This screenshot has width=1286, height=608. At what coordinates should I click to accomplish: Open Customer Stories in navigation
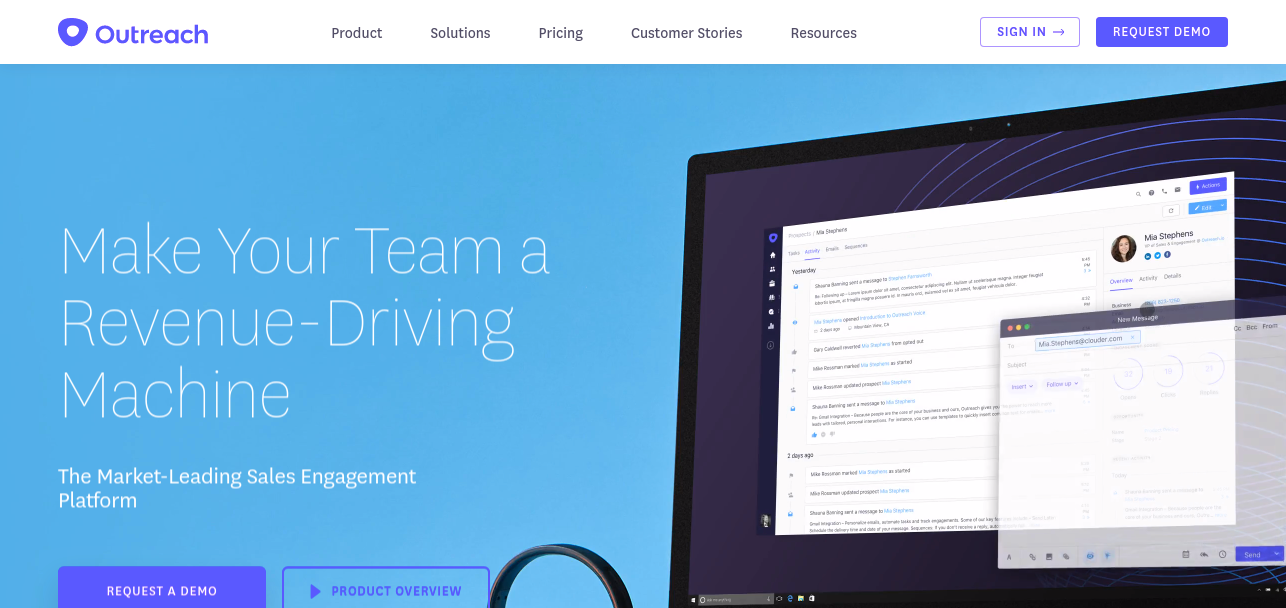[x=687, y=33]
